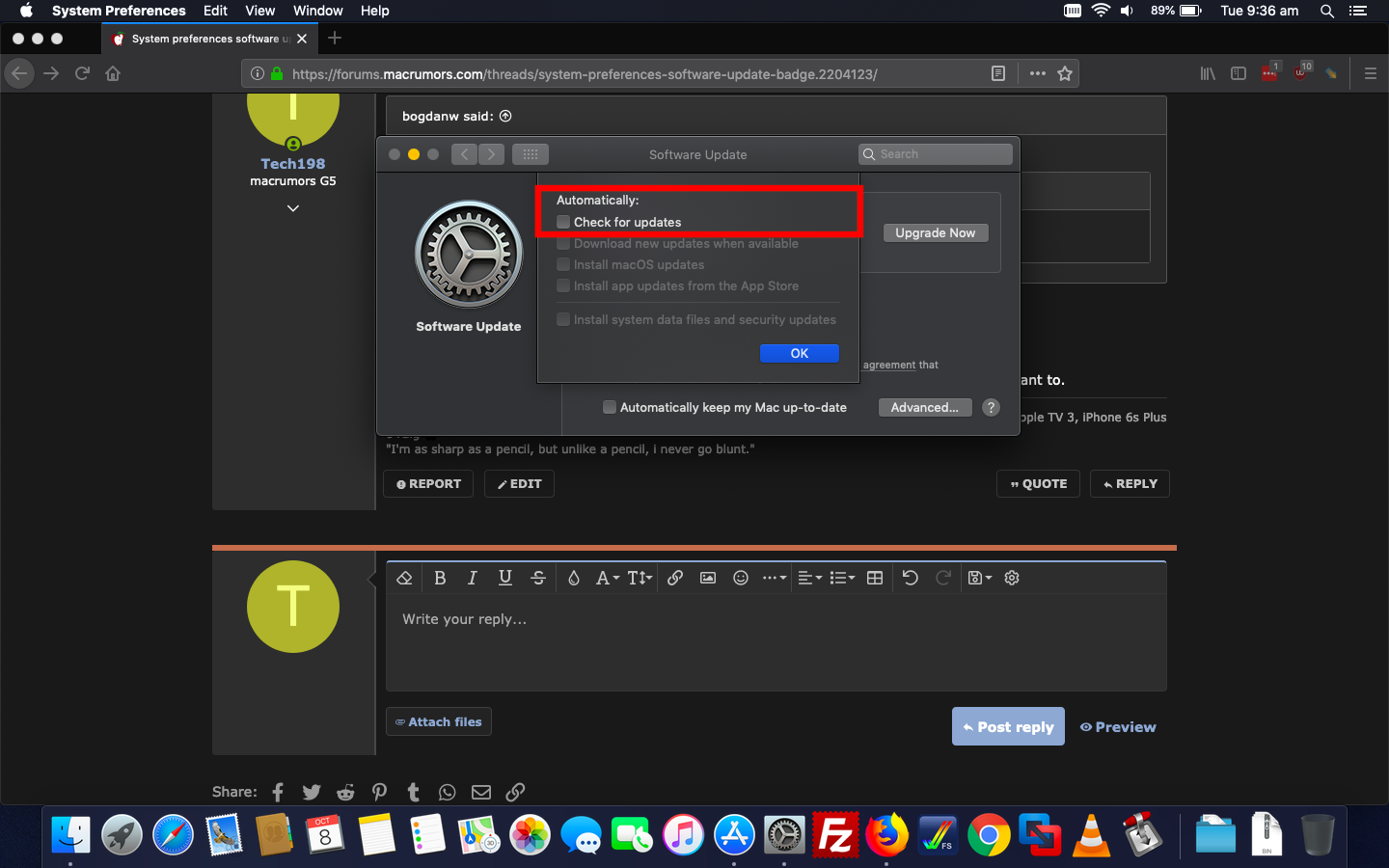Enable 'Automatically keep my Mac up-to-date'
Image resolution: width=1389 pixels, height=868 pixels.
pyautogui.click(x=610, y=407)
